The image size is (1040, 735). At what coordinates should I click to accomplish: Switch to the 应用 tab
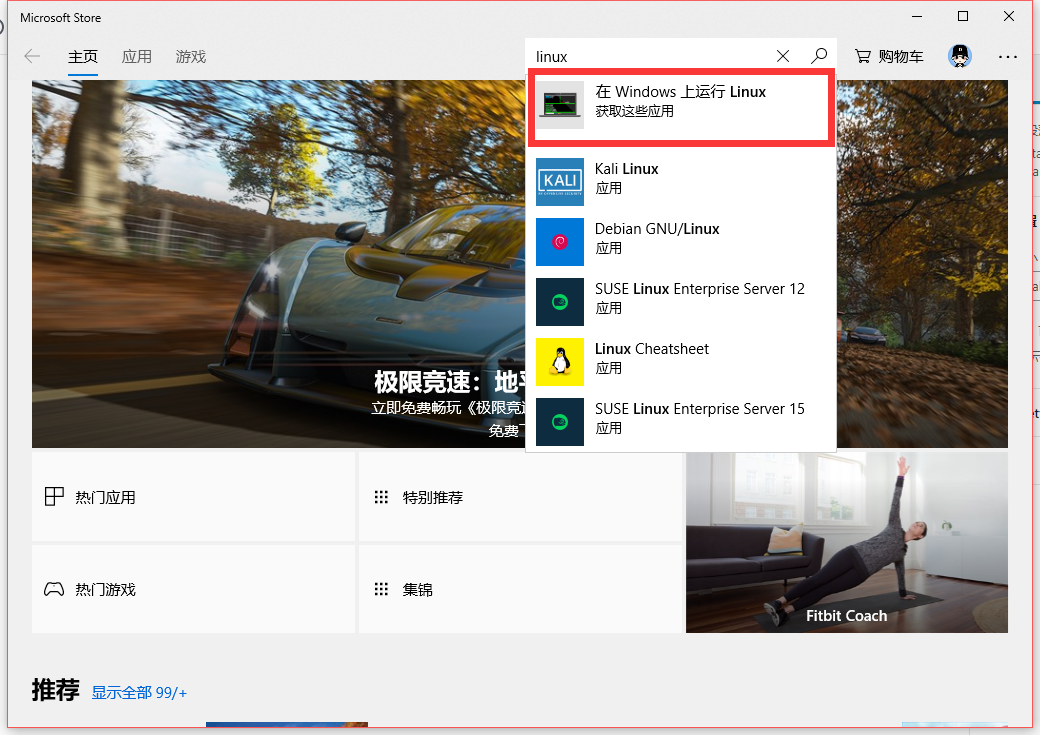point(137,57)
